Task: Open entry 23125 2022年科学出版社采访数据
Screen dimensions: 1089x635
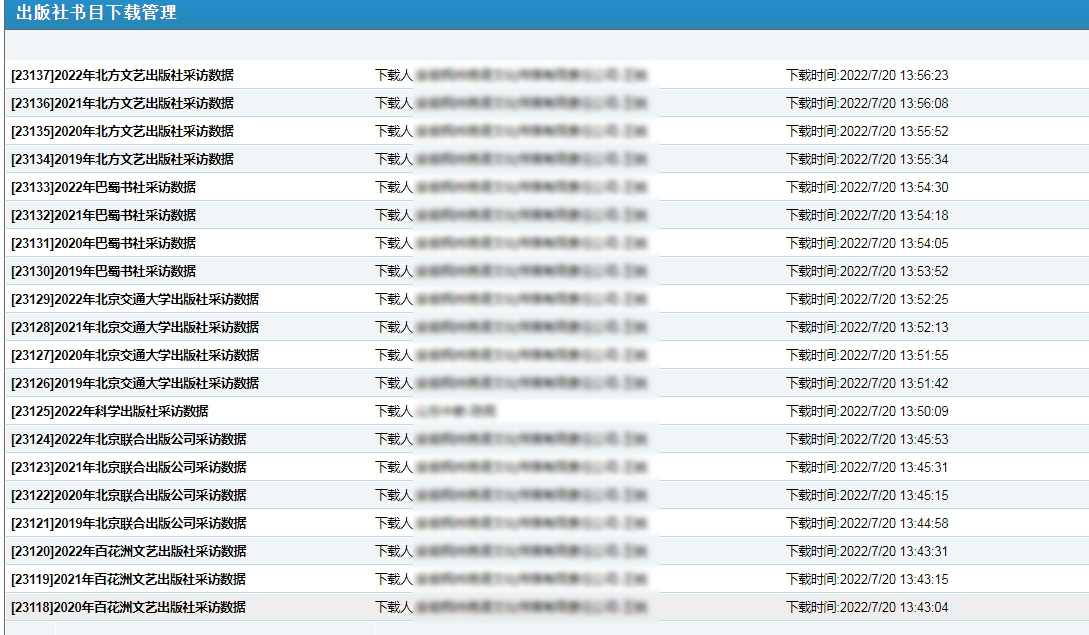Action: pyautogui.click(x=110, y=411)
